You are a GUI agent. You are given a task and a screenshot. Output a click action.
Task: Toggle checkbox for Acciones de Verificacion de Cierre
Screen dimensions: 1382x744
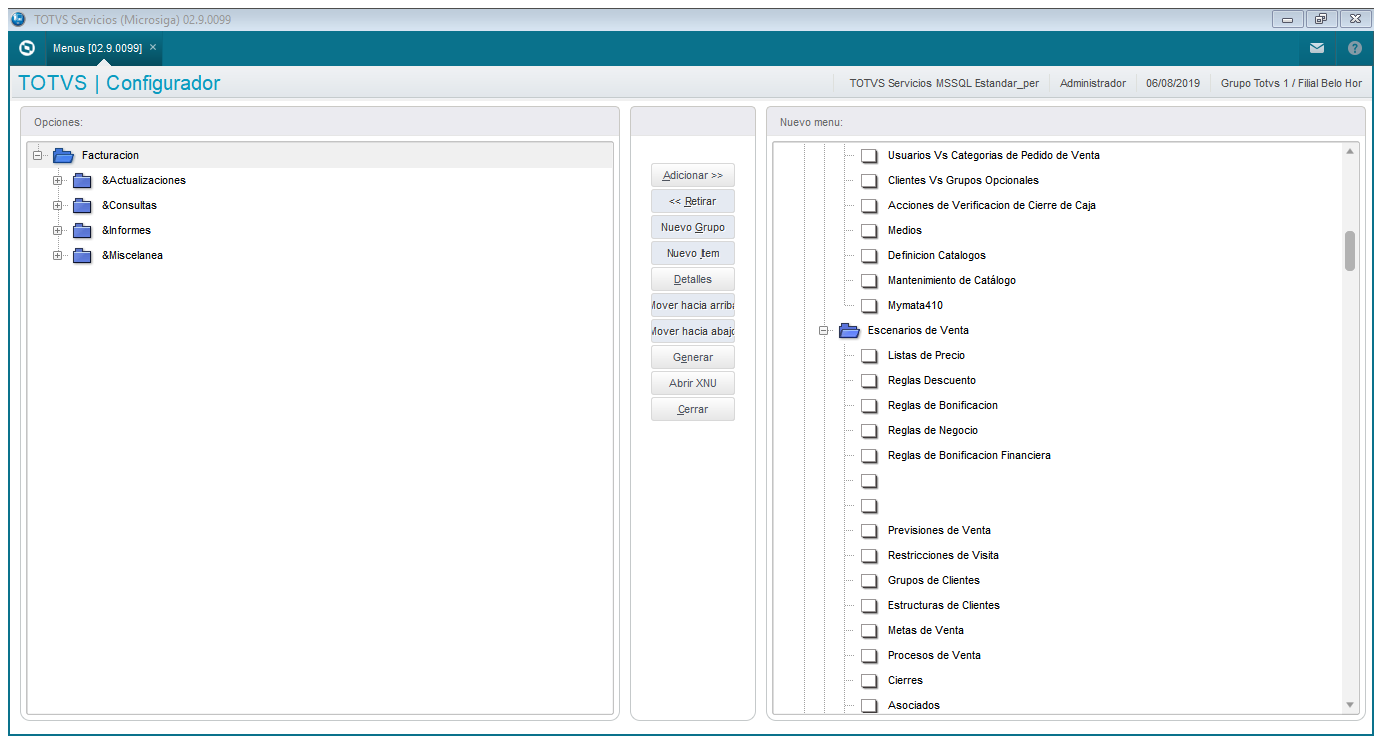[x=869, y=205]
